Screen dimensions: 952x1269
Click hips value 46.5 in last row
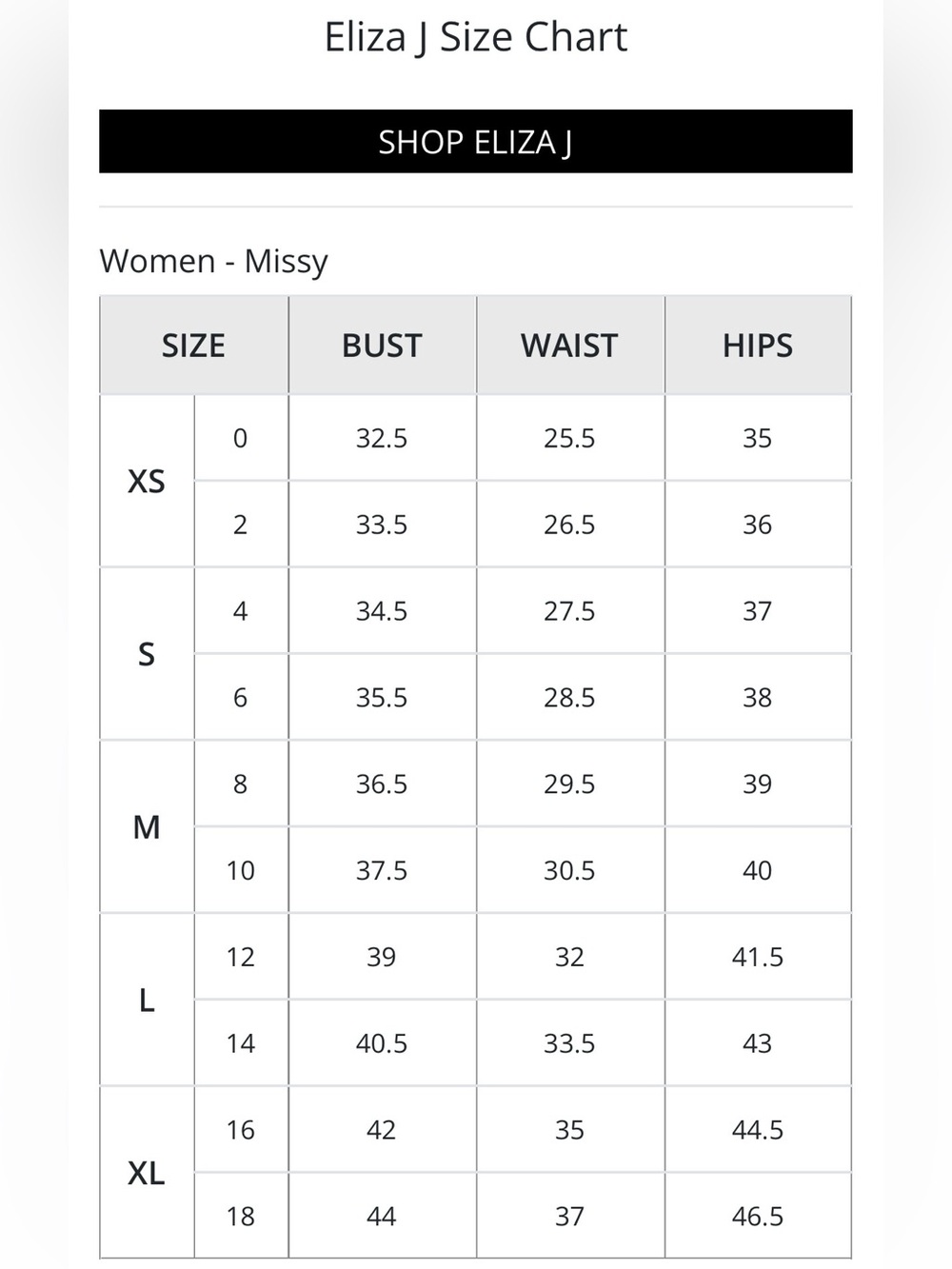758,1216
